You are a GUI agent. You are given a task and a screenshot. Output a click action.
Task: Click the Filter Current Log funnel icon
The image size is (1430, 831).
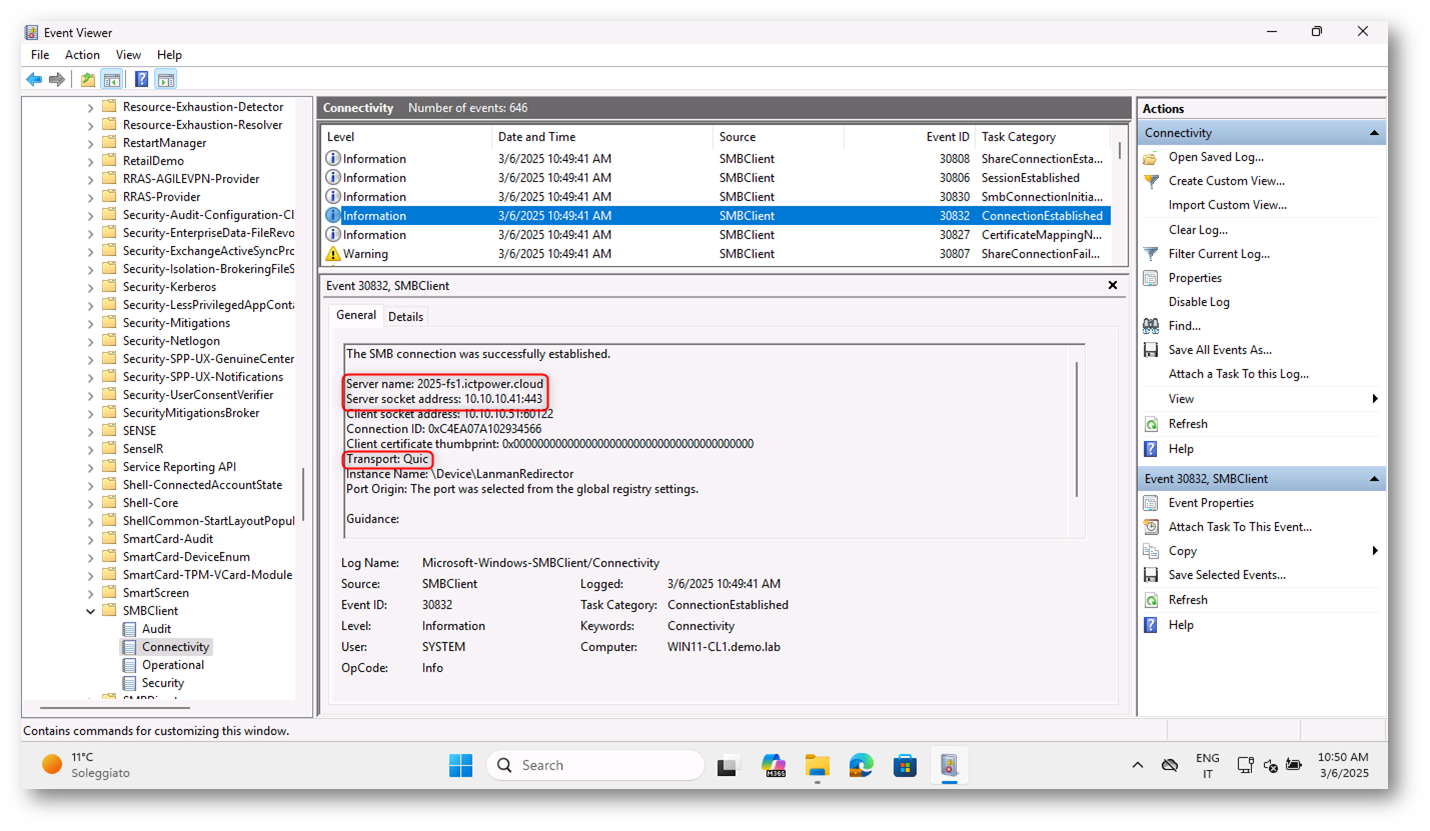(1150, 254)
